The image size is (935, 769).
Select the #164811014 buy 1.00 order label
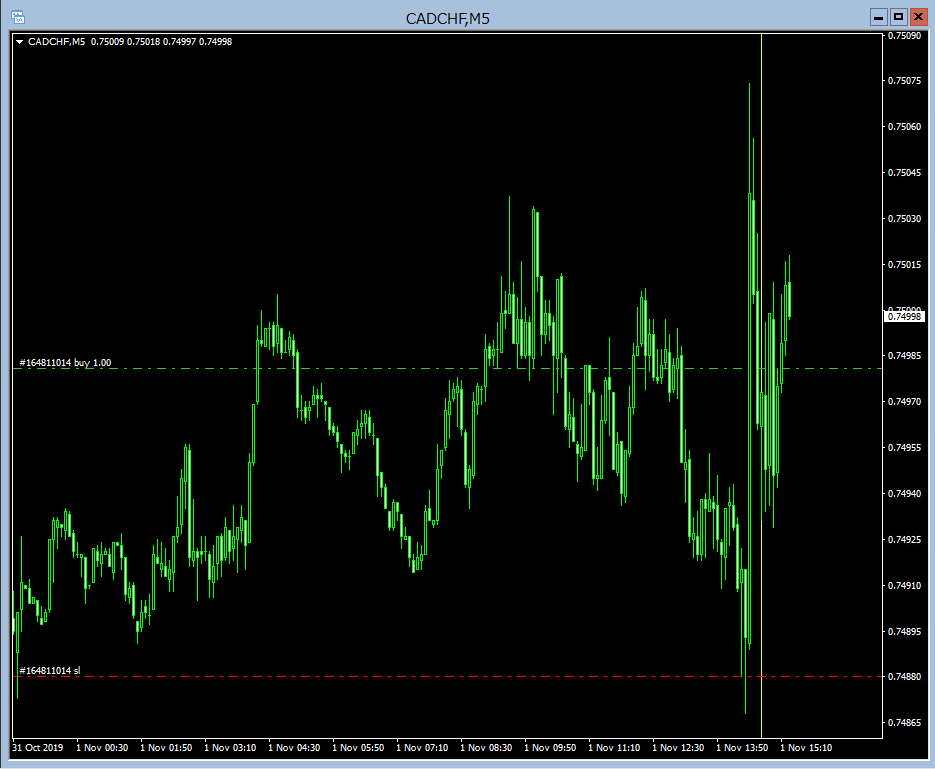(x=65, y=362)
